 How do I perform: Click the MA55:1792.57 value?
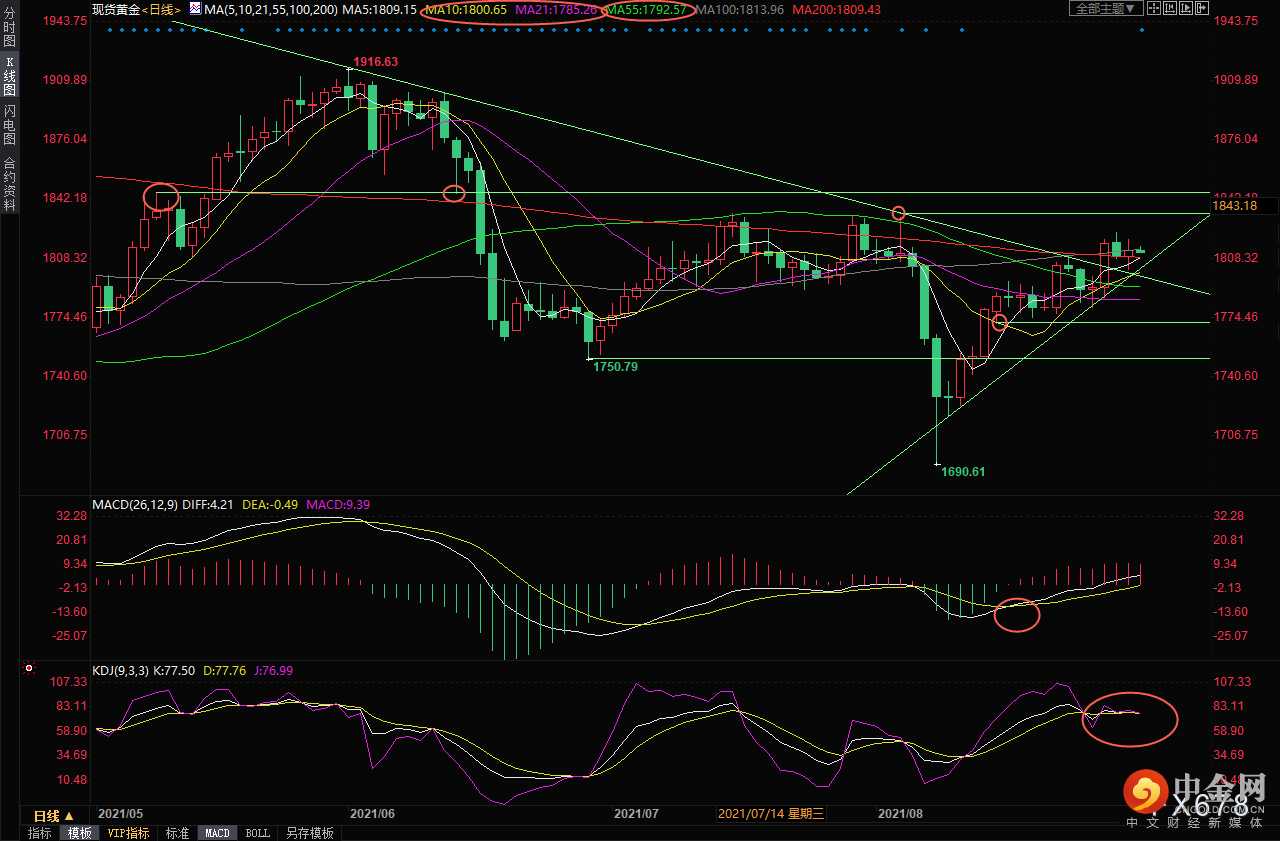pyautogui.click(x=646, y=9)
